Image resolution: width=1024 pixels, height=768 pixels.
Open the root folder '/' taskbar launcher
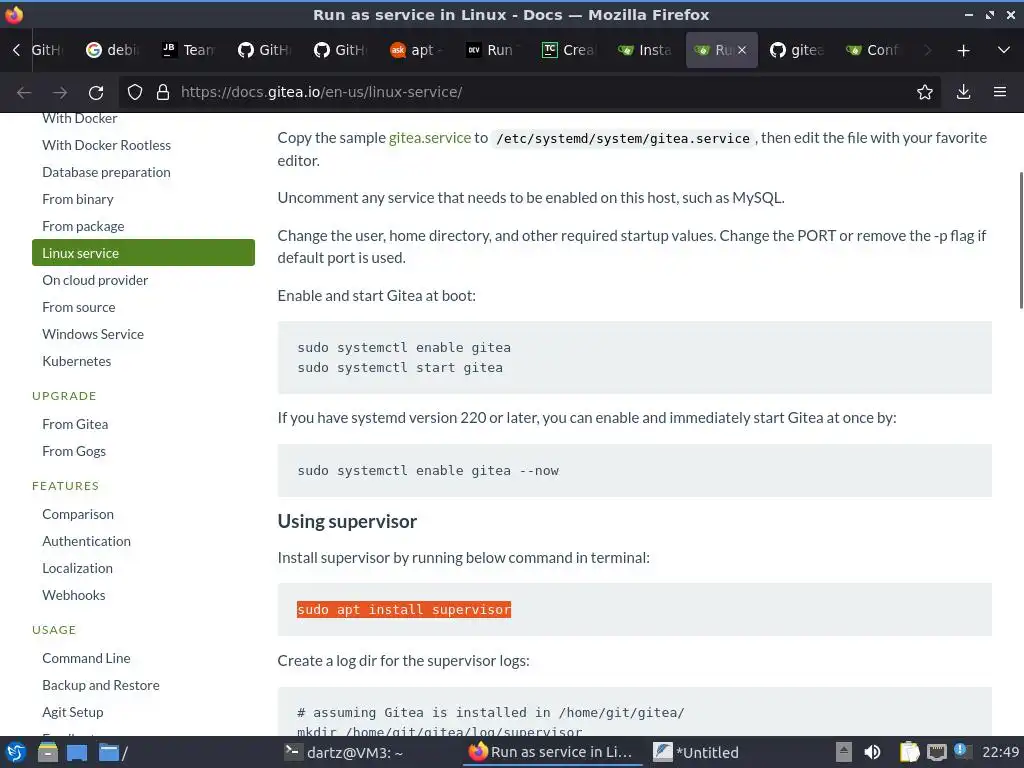coord(113,752)
